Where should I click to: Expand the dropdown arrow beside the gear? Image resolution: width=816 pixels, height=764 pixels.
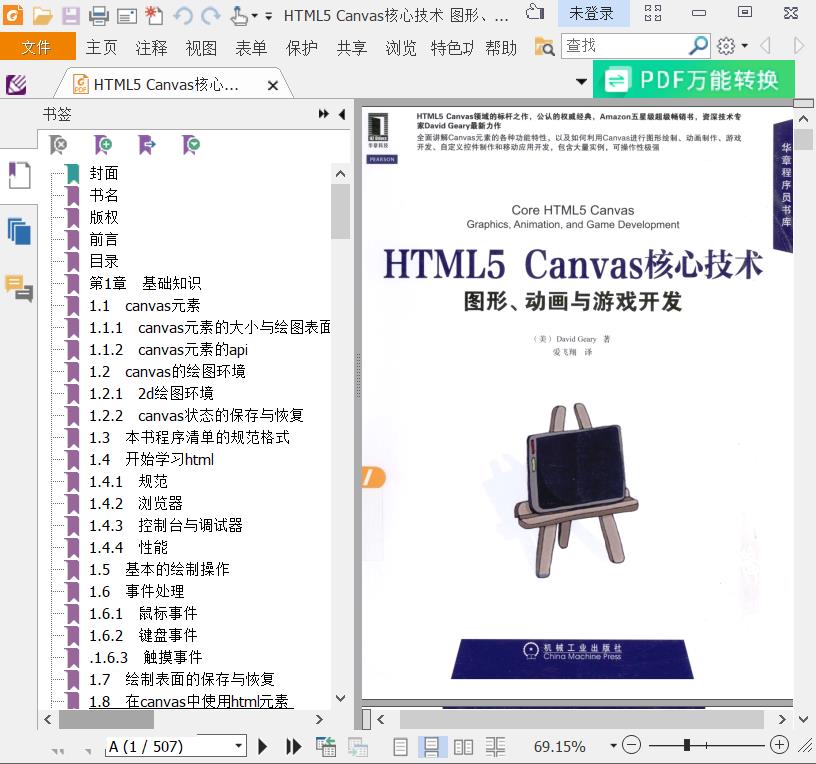[745, 46]
